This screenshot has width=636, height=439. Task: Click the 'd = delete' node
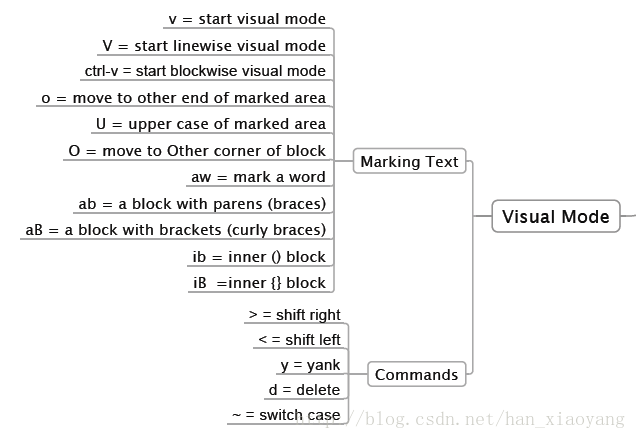305,390
